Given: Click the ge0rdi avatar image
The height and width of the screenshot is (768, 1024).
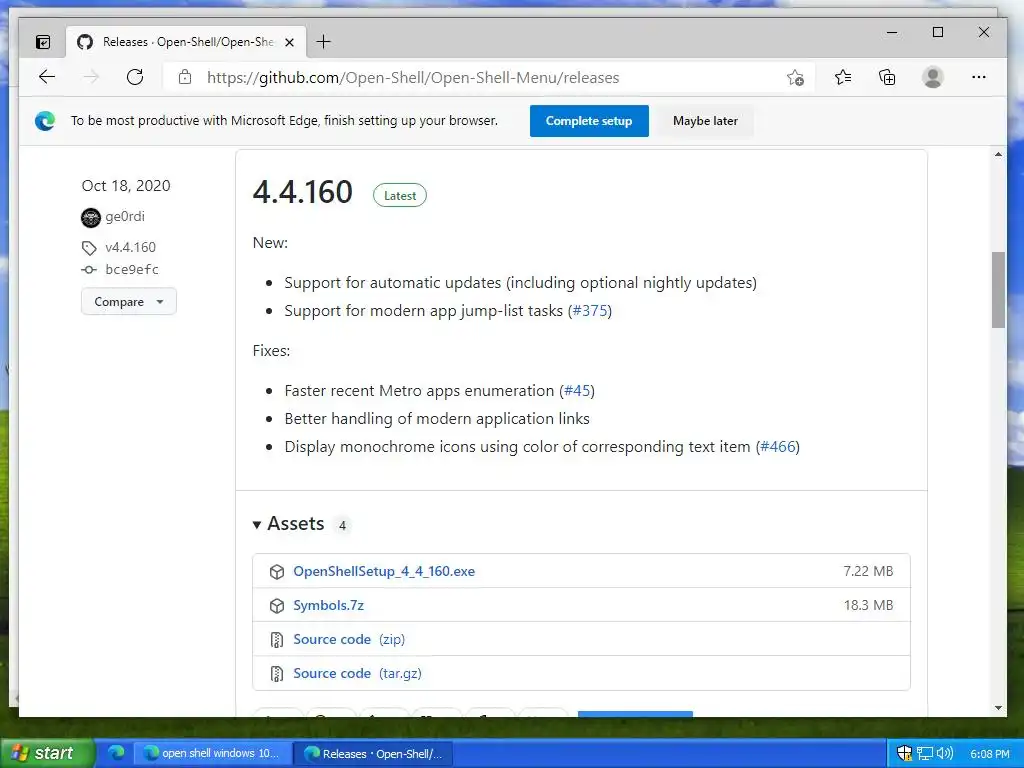Looking at the screenshot, I should coord(91,217).
